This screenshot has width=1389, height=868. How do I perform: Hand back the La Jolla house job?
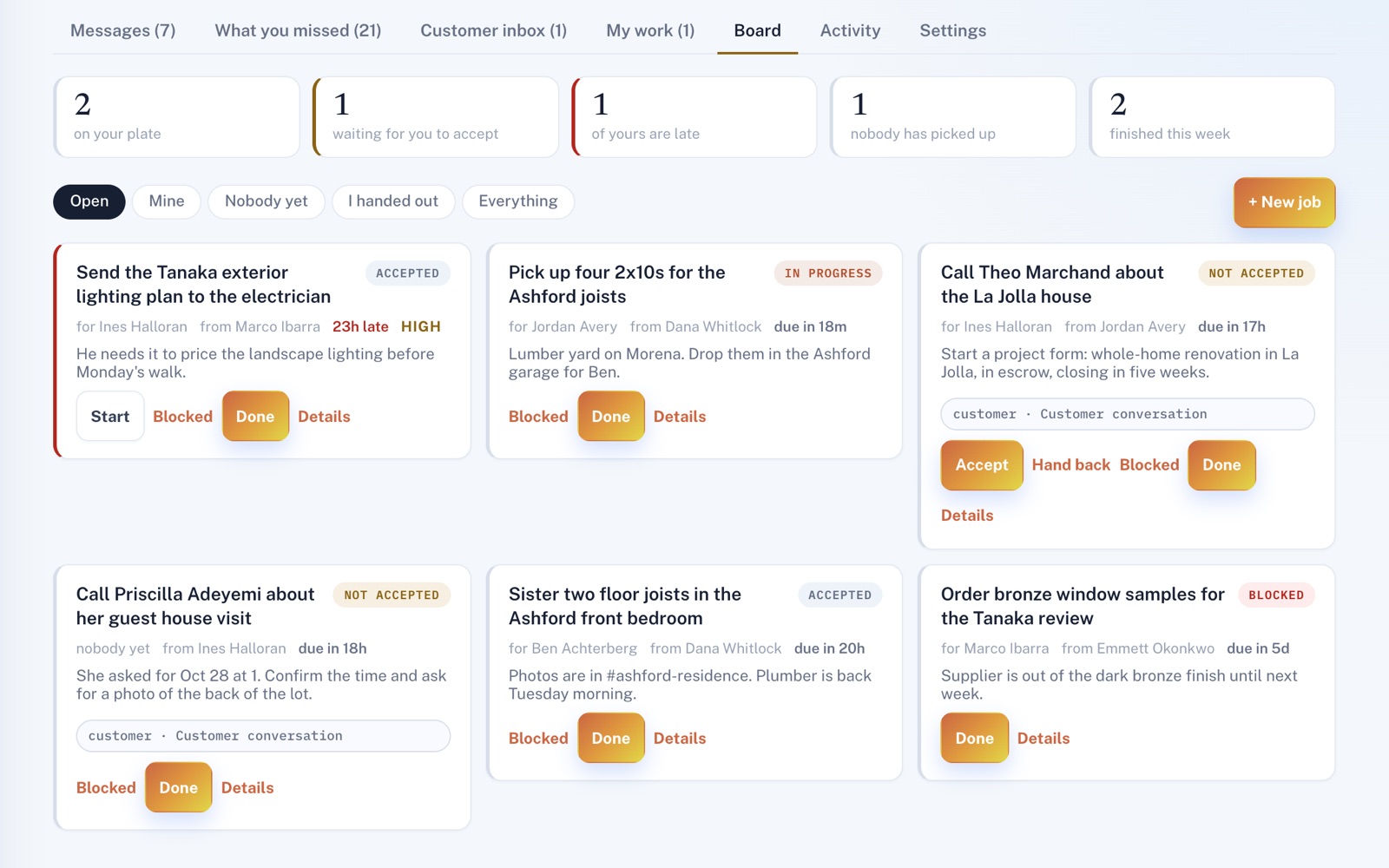coord(1070,465)
